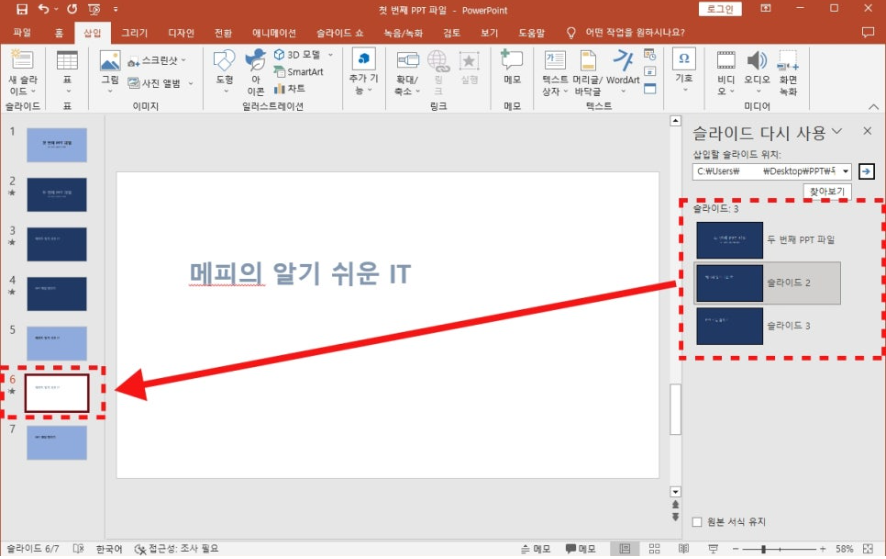Select slide 7 thumbnail in panel
The height and width of the screenshot is (559, 886).
[x=57, y=443]
